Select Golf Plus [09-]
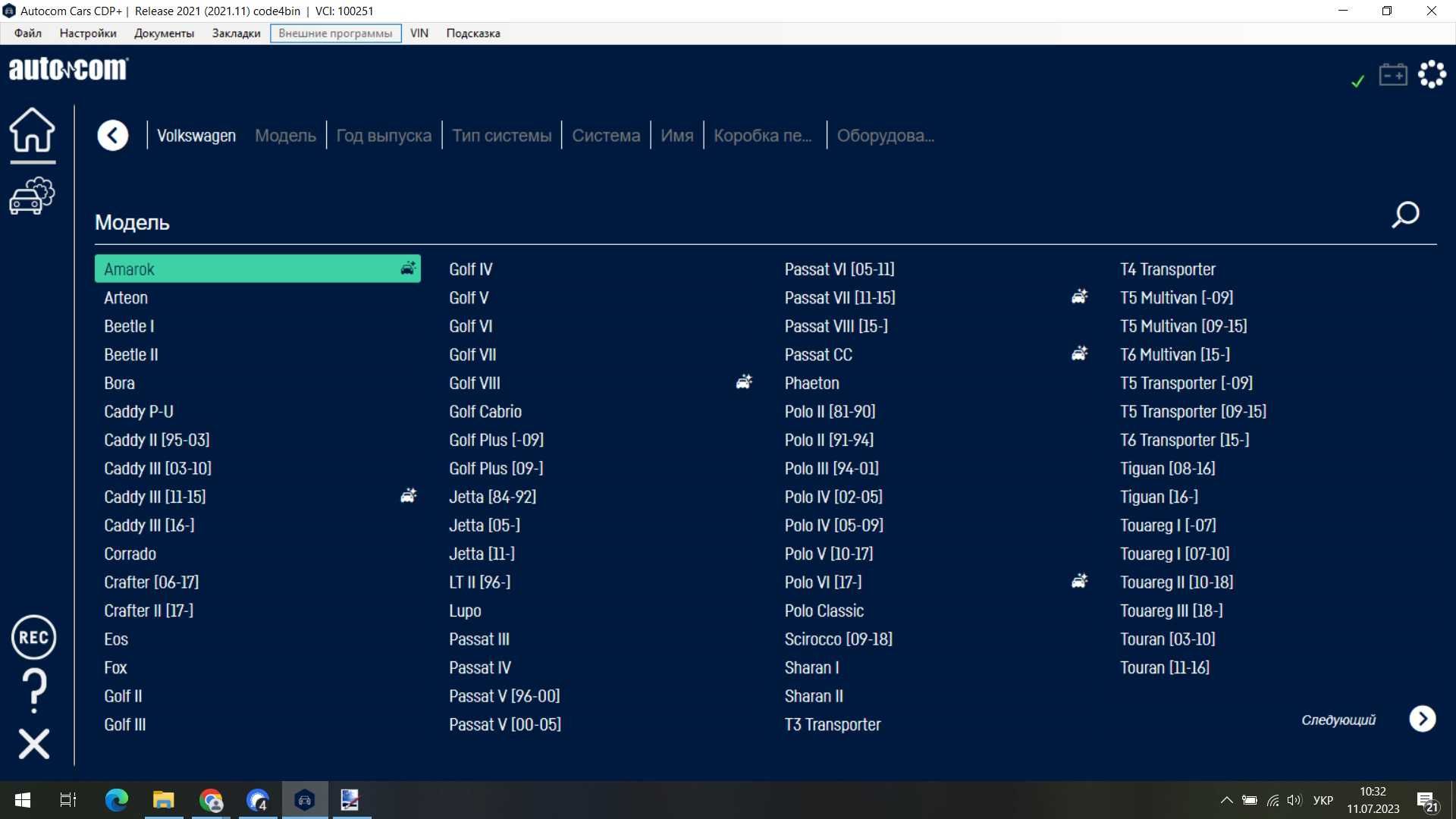This screenshot has height=819, width=1456. click(496, 469)
